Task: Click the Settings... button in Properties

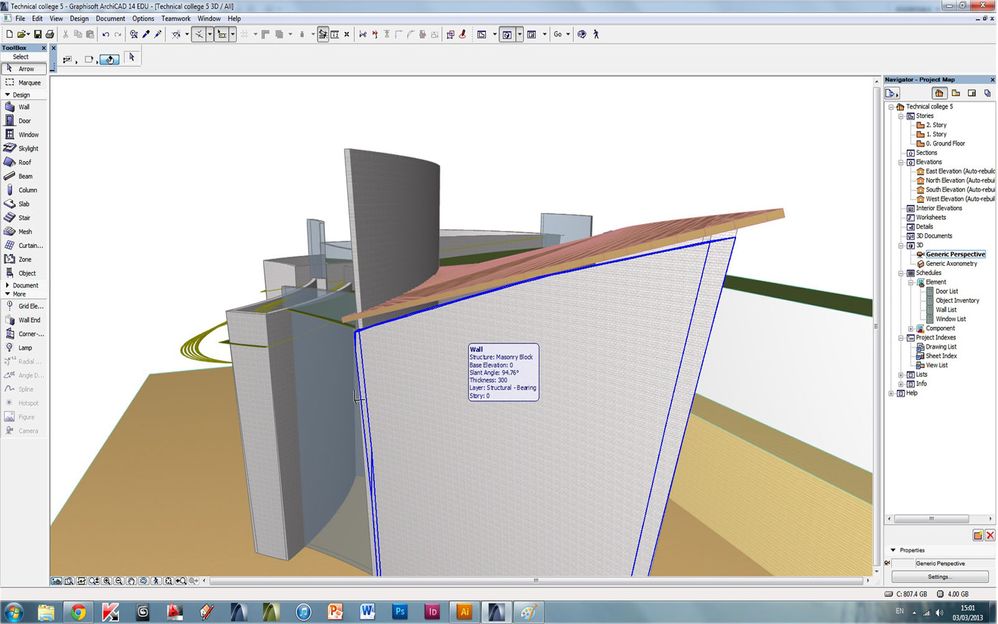Action: coord(938,577)
